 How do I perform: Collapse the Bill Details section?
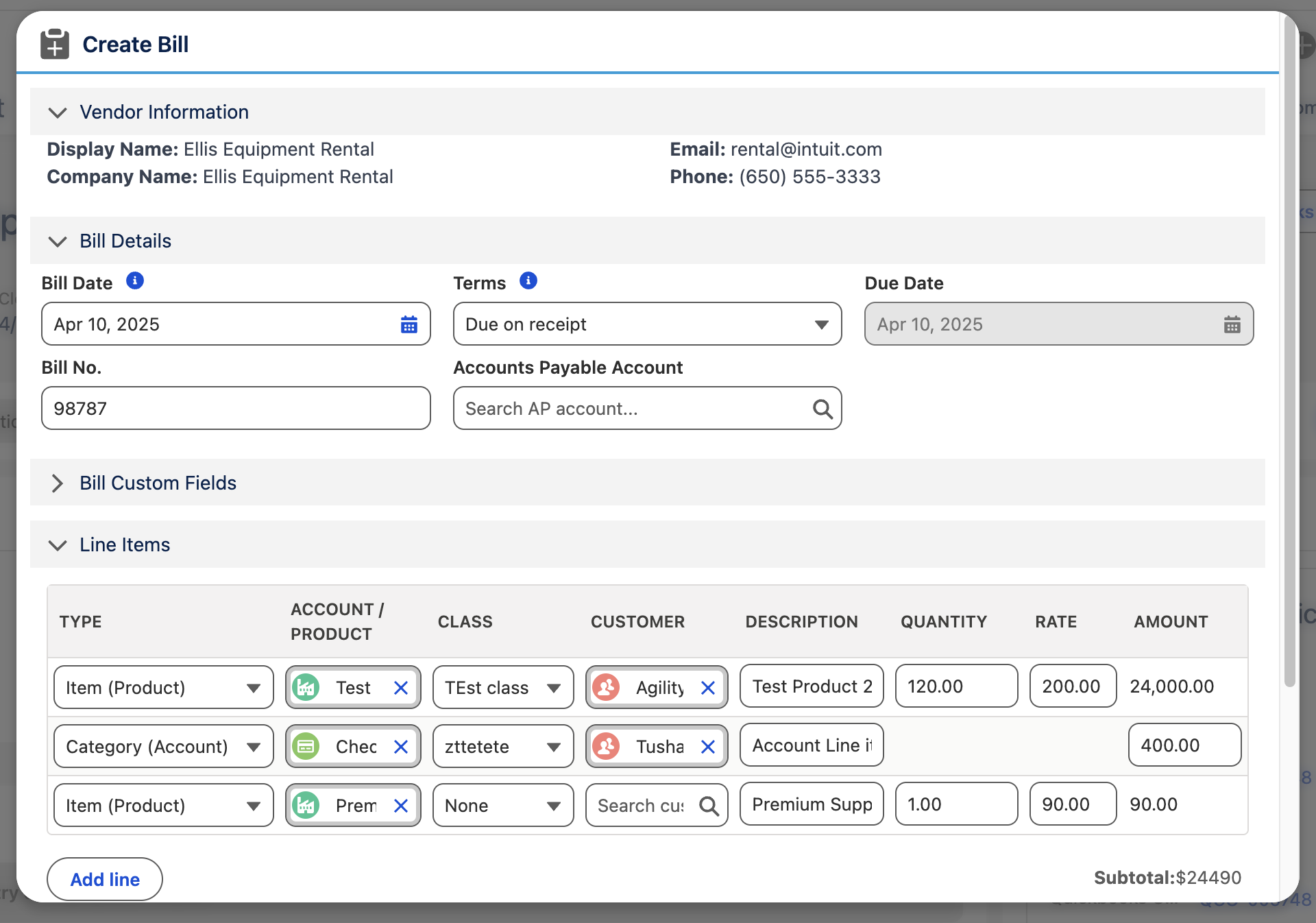click(x=58, y=241)
